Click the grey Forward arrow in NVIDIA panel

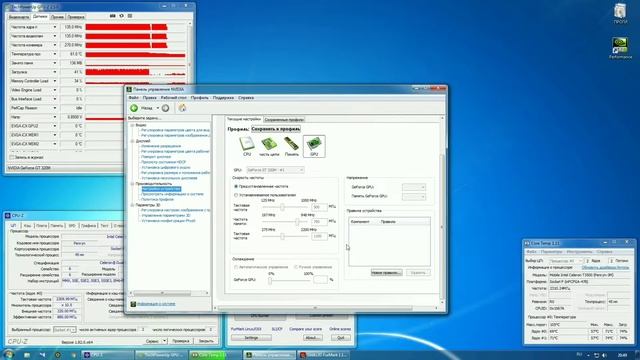click(x=165, y=108)
